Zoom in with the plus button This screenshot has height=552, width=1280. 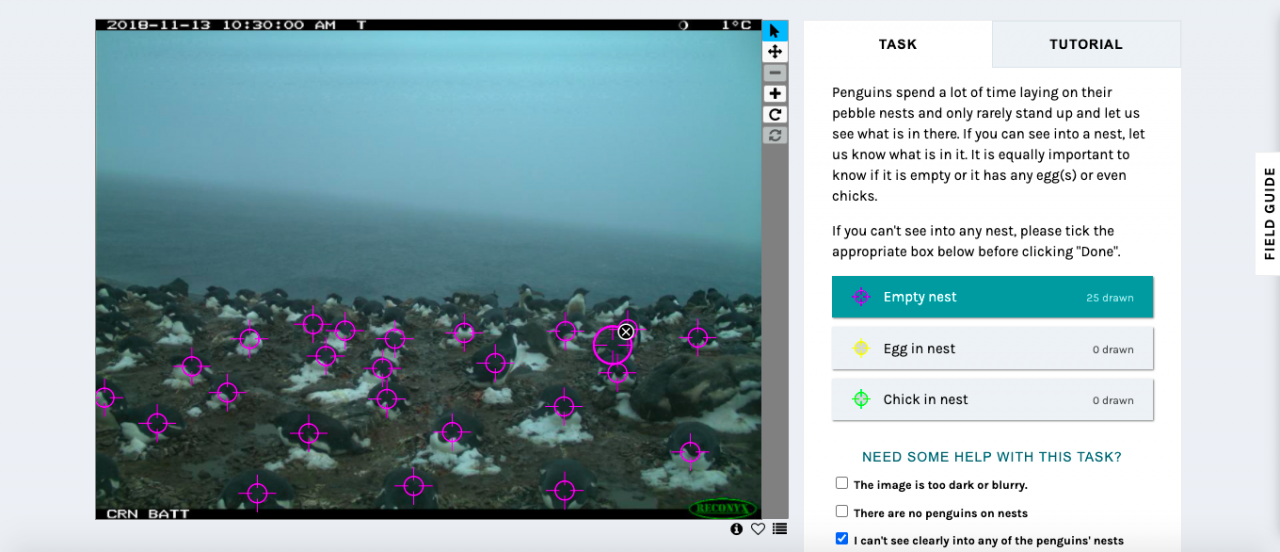coord(775,94)
